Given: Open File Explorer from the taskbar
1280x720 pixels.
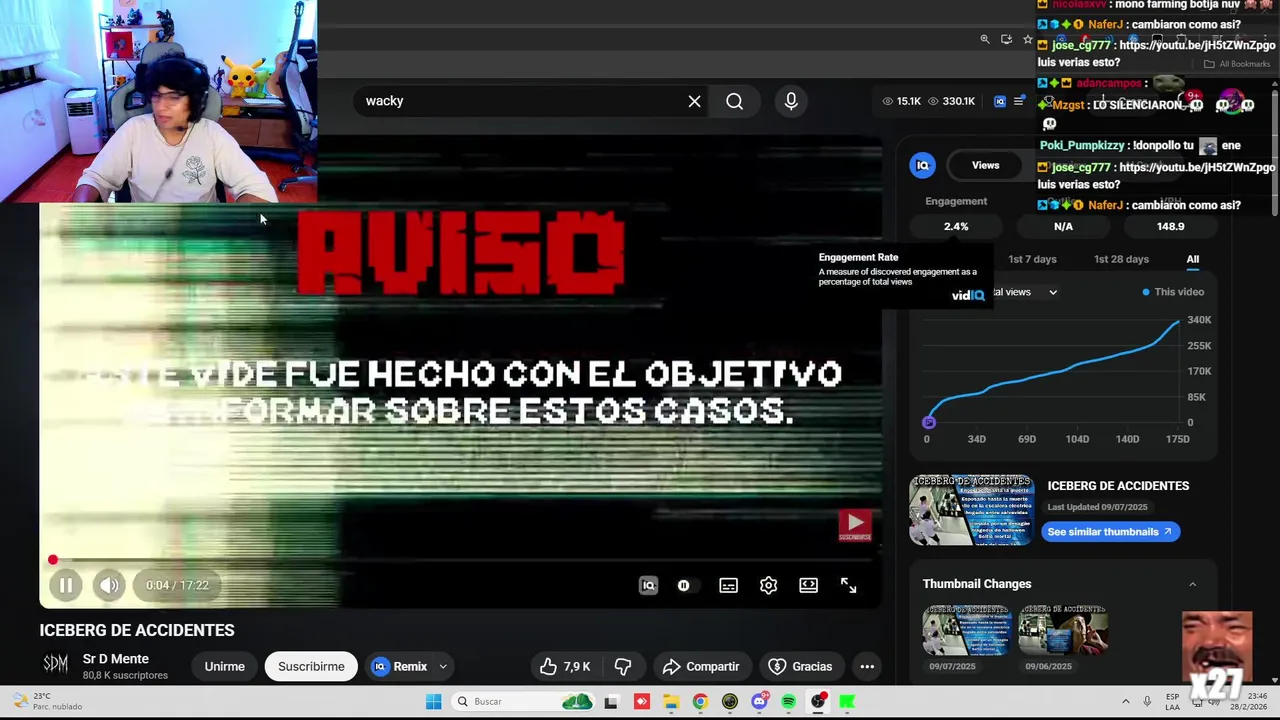Looking at the screenshot, I should click(670, 702).
